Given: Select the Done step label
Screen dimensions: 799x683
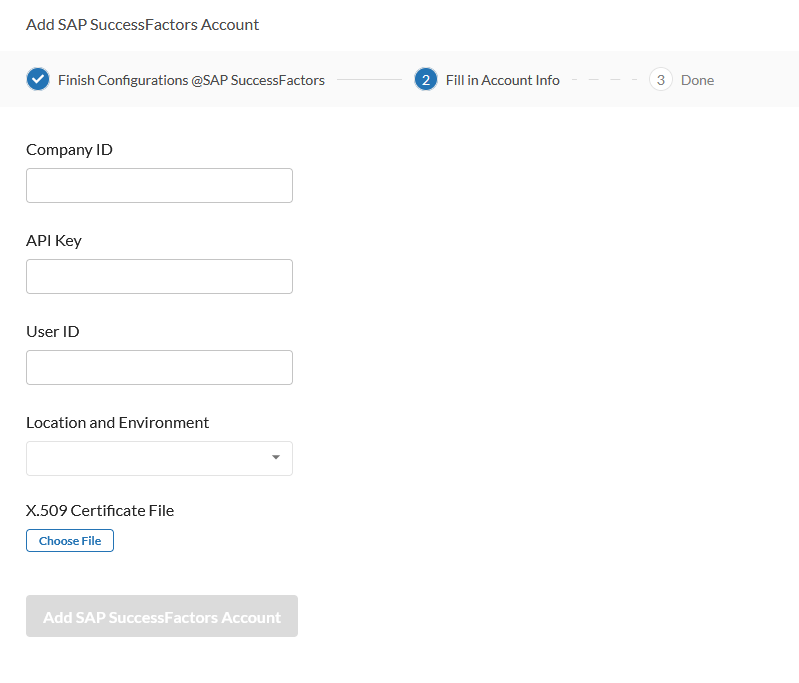Looking at the screenshot, I should (x=697, y=80).
